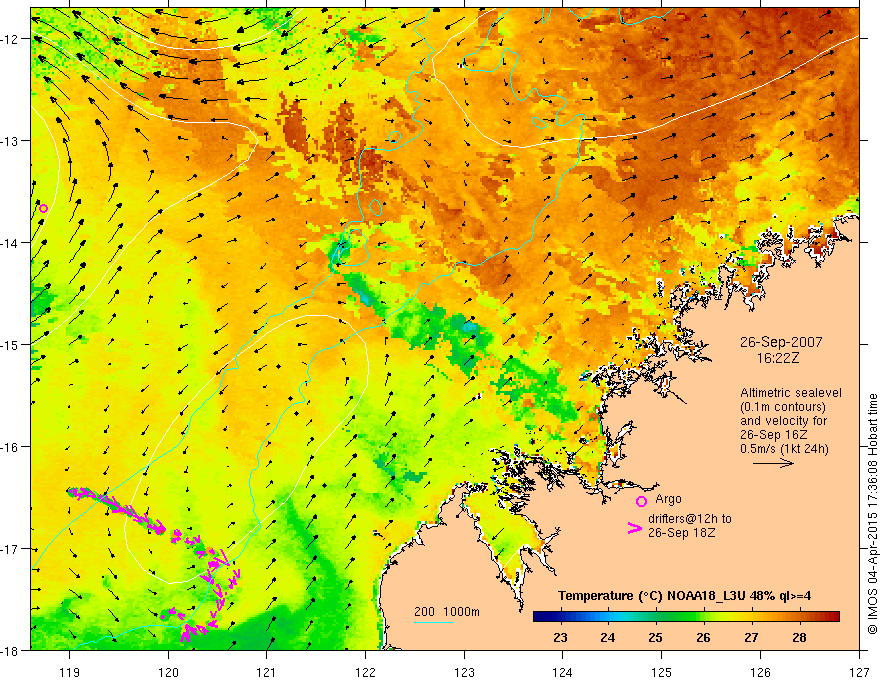
Task: Click the "200 1000m" depth label
Action: (447, 612)
